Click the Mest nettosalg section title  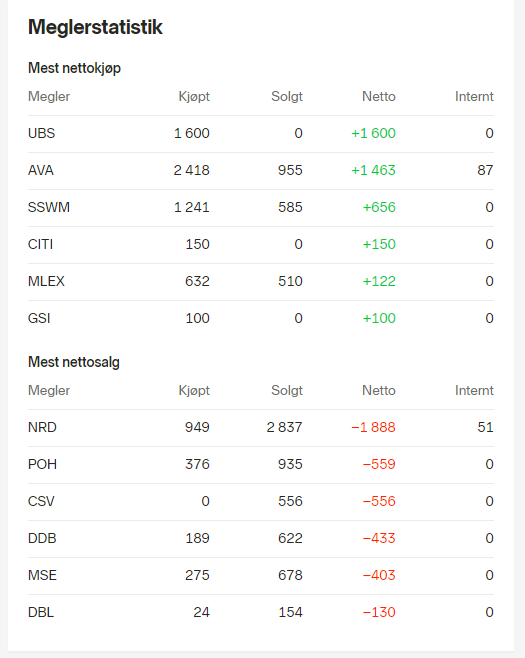[x=74, y=362]
